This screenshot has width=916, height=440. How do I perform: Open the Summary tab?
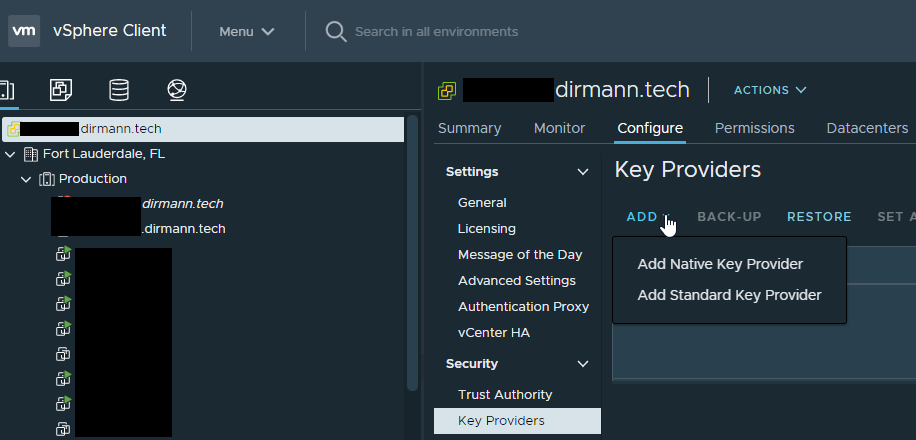pyautogui.click(x=470, y=128)
